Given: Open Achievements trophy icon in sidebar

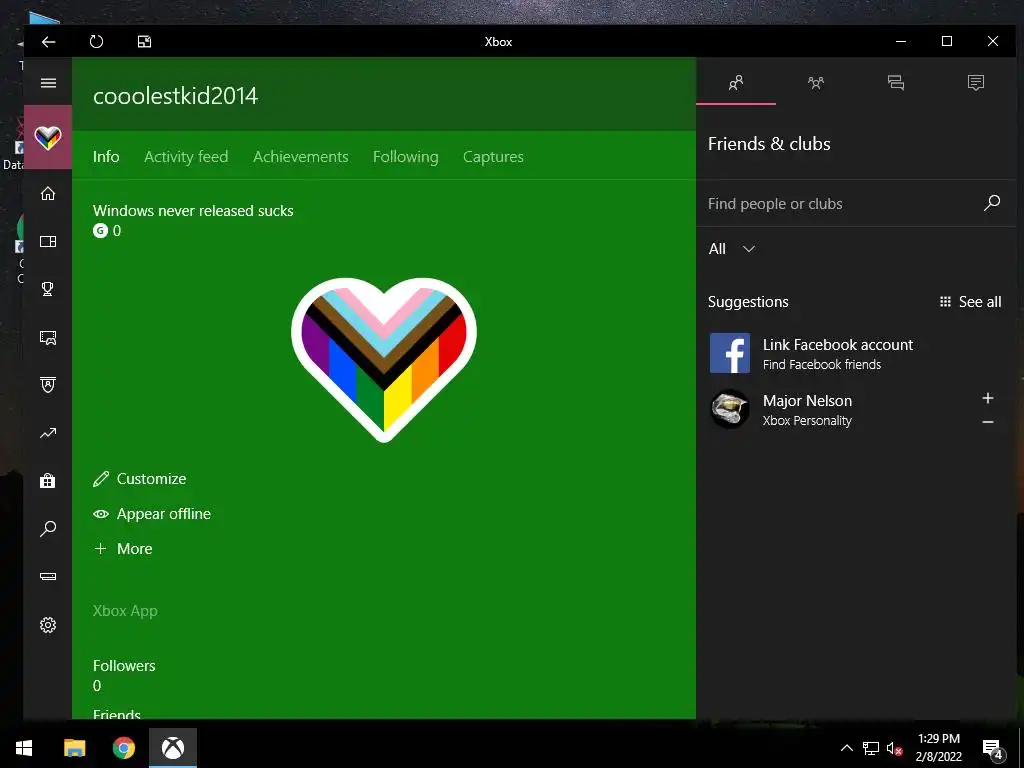Looking at the screenshot, I should pyautogui.click(x=48, y=289).
